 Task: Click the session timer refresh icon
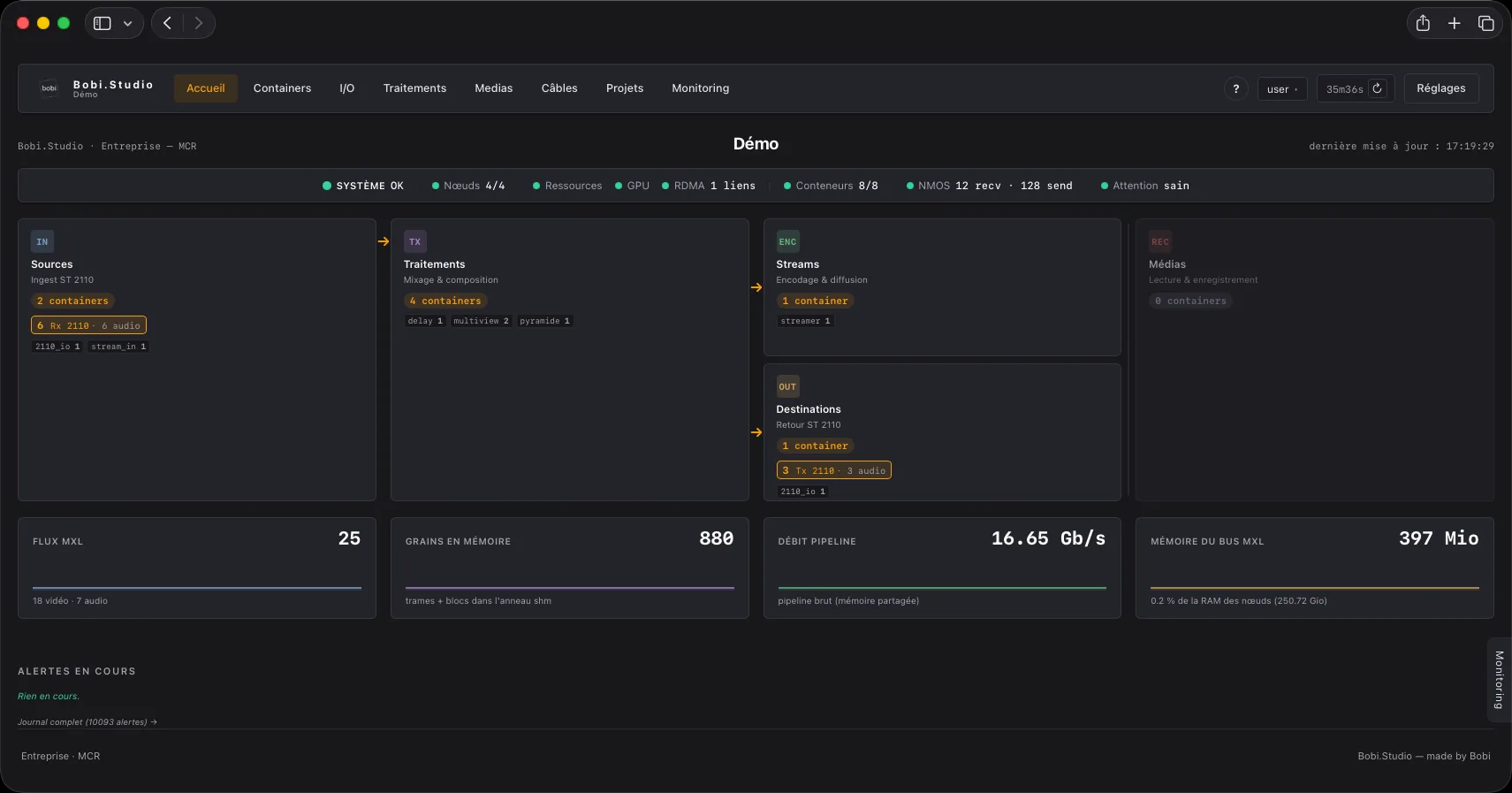pyautogui.click(x=1377, y=88)
